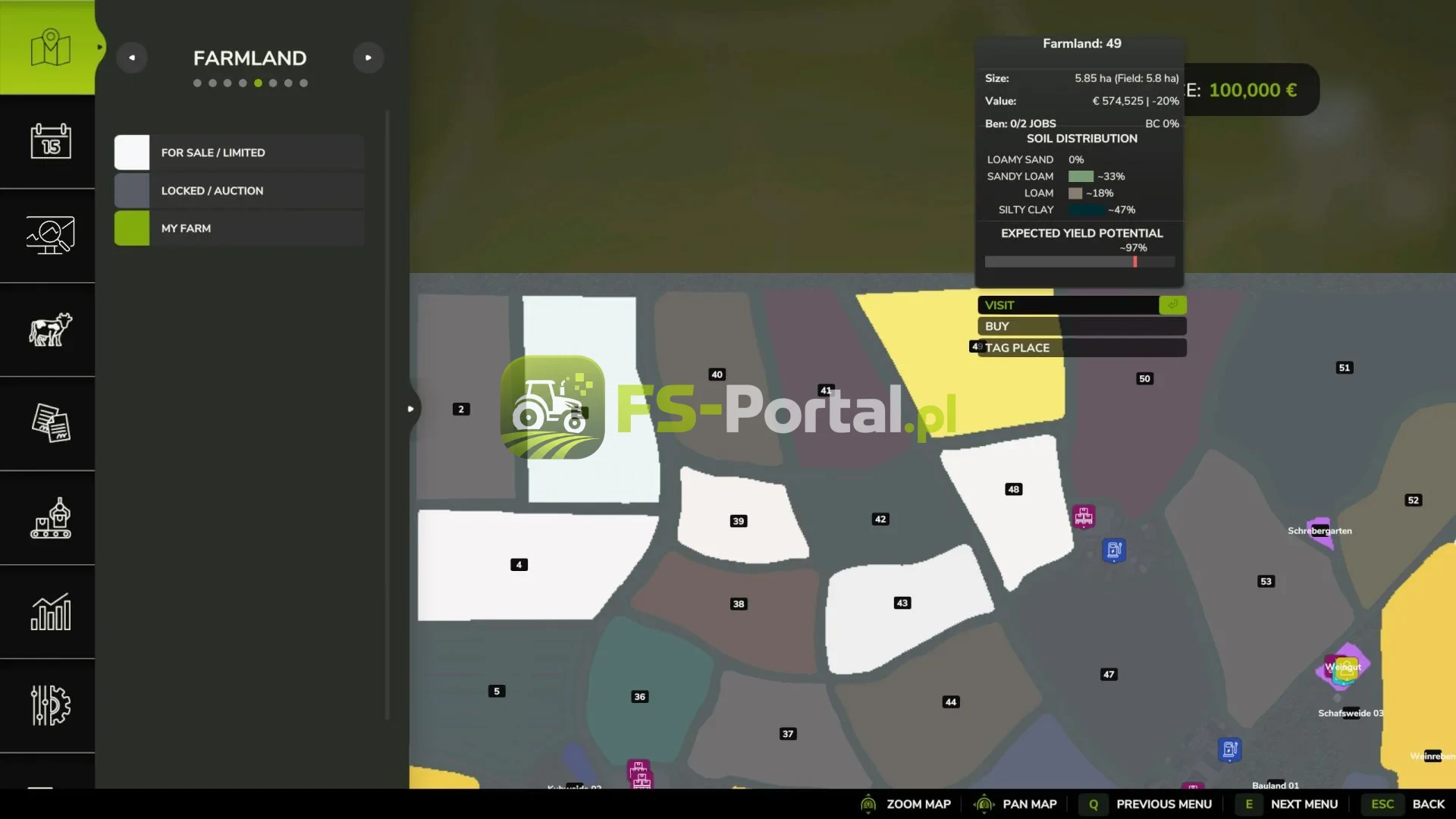This screenshot has width=1456, height=819.
Task: Click Next Menu button
Action: pyautogui.click(x=1287, y=804)
